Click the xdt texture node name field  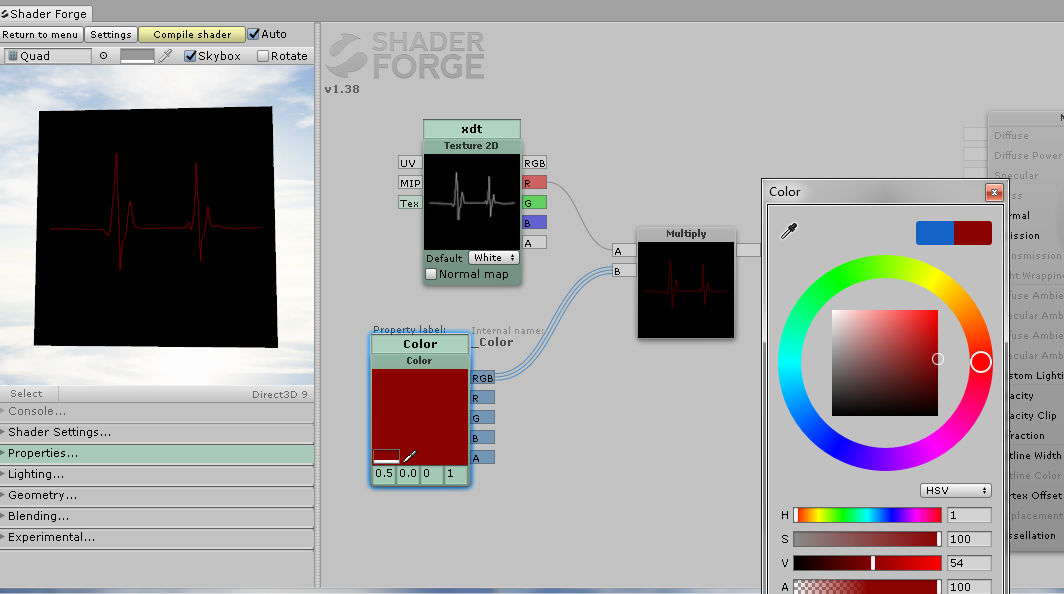(472, 129)
